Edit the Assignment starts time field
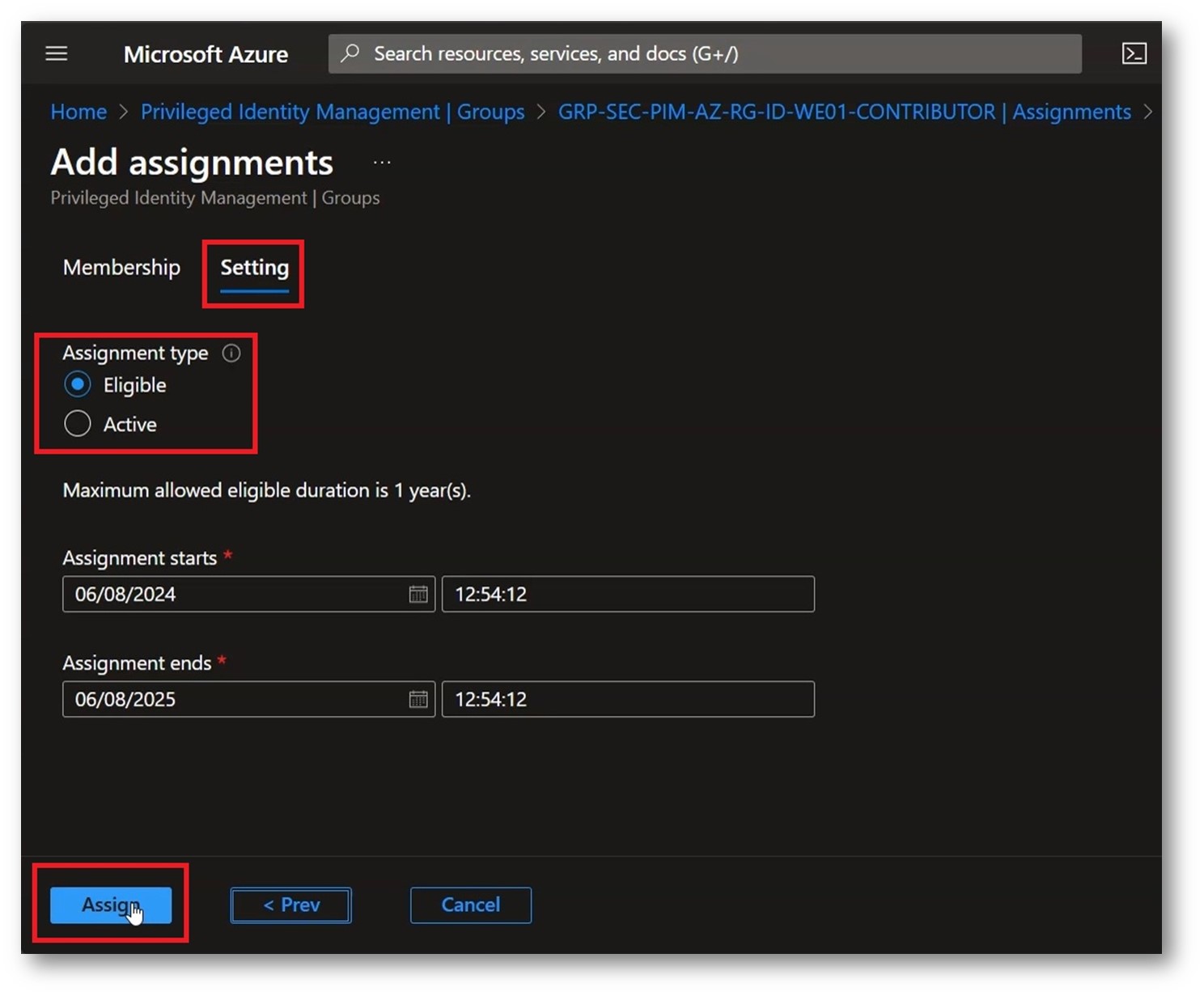1204x996 pixels. [x=628, y=594]
